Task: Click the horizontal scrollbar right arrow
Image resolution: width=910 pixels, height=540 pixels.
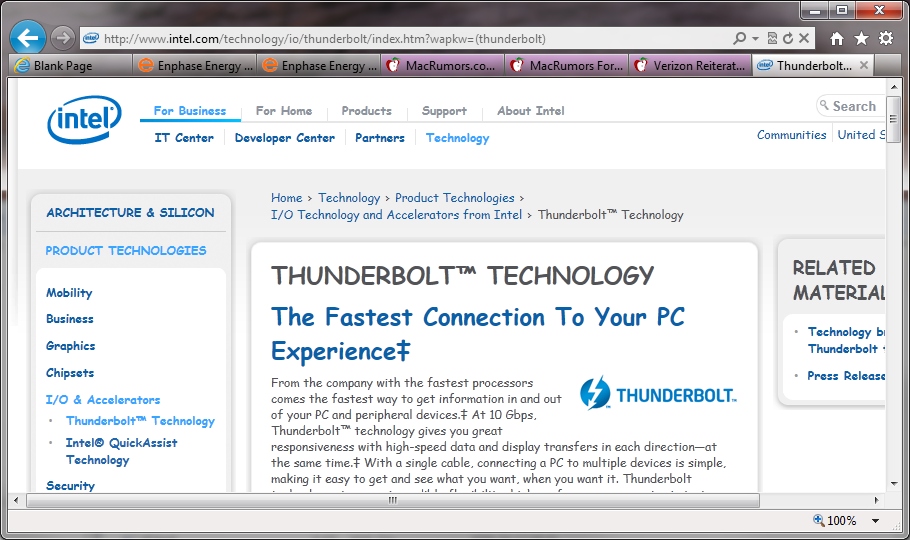Action: [x=876, y=500]
